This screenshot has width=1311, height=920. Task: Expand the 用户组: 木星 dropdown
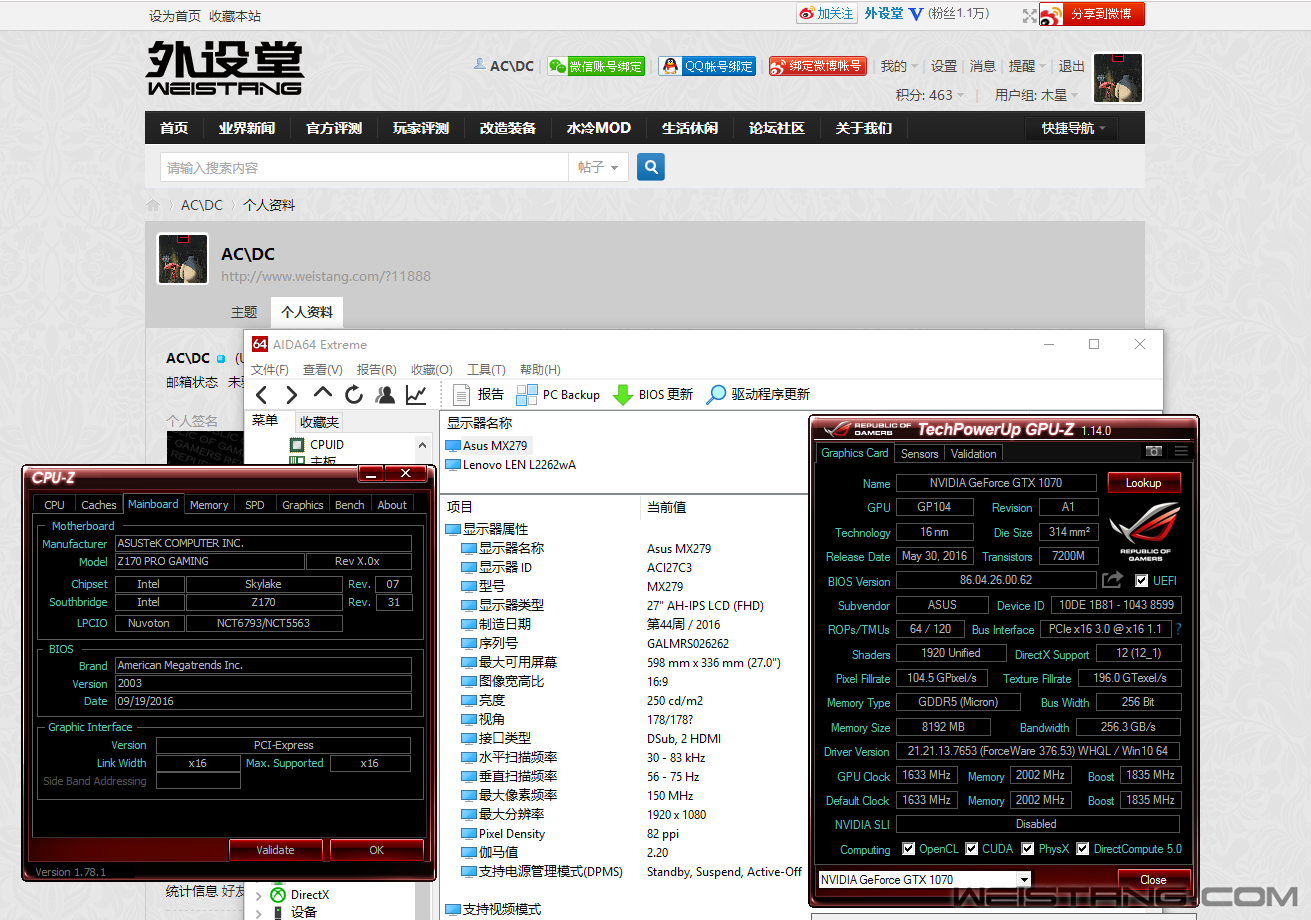pos(1037,95)
